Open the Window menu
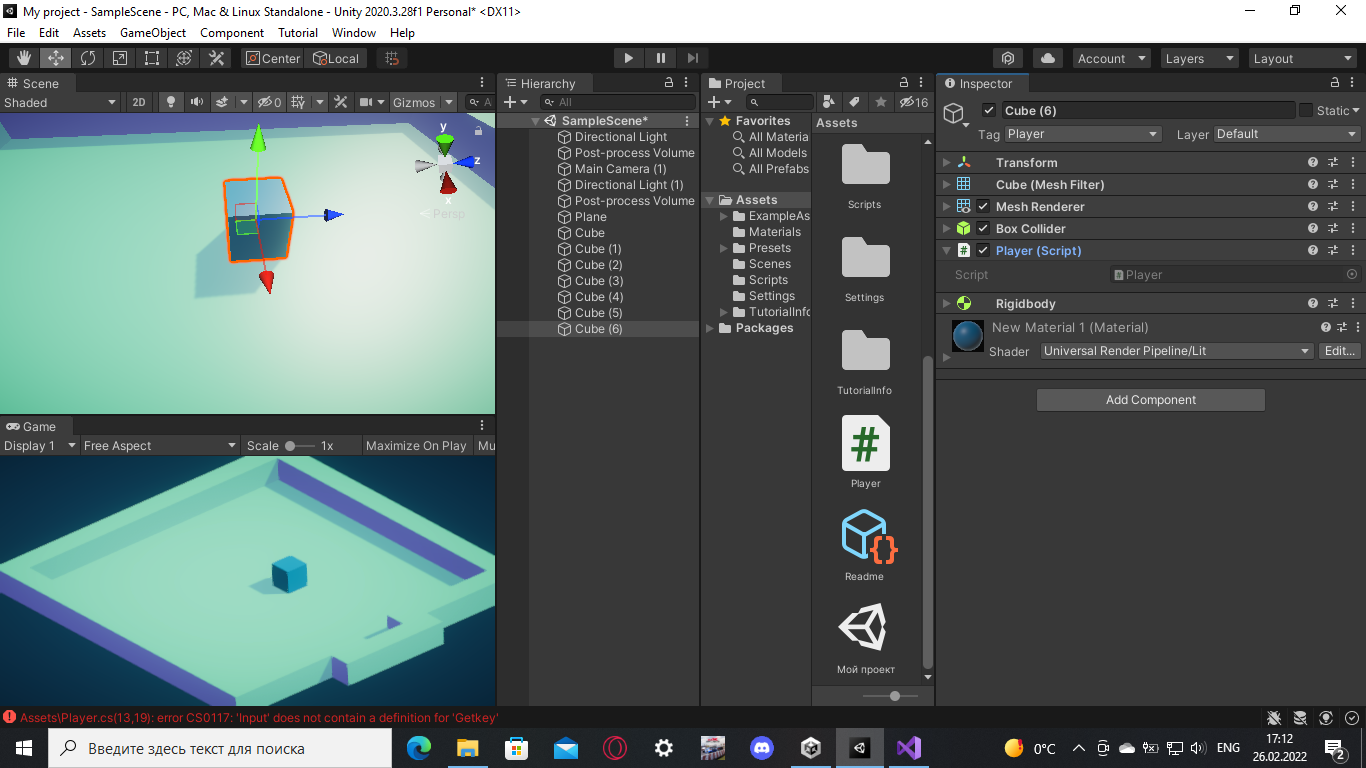This screenshot has height=768, width=1366. pos(354,33)
